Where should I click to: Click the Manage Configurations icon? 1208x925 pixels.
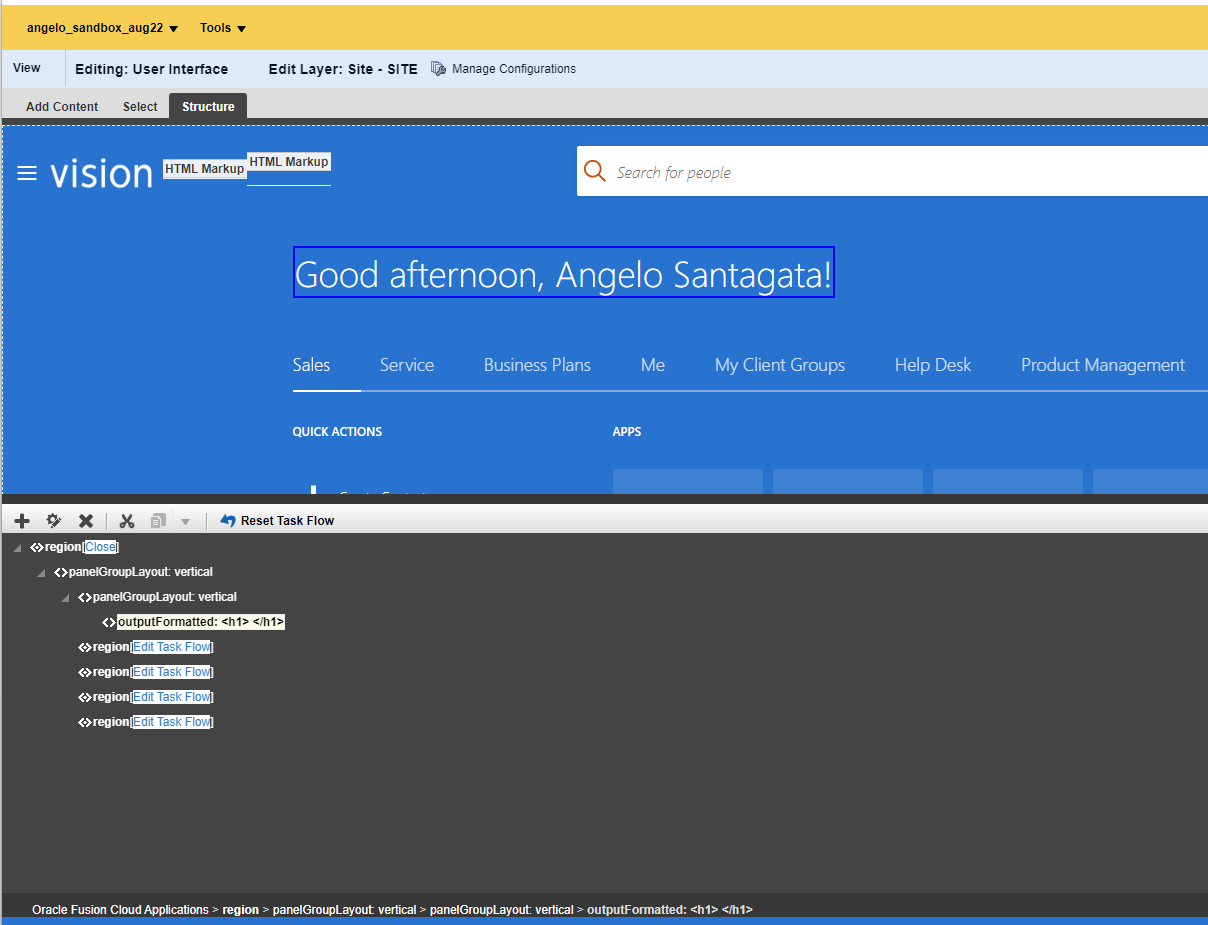pos(438,69)
